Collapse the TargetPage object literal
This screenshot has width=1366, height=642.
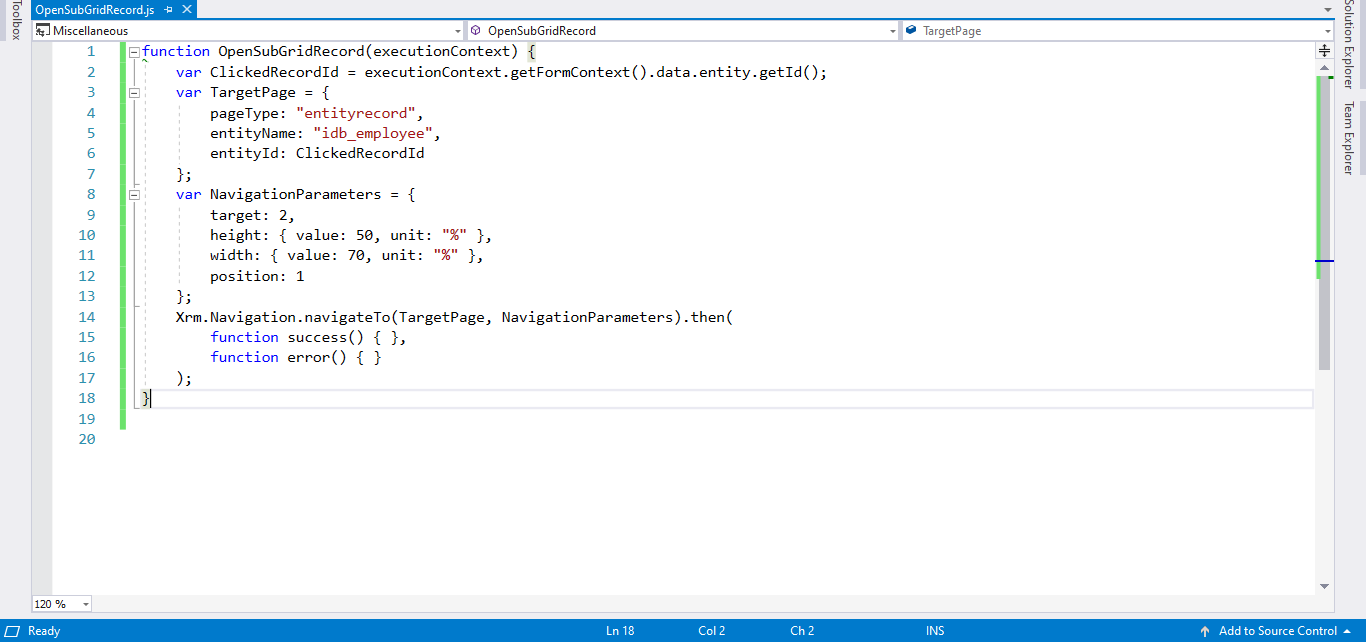point(133,92)
